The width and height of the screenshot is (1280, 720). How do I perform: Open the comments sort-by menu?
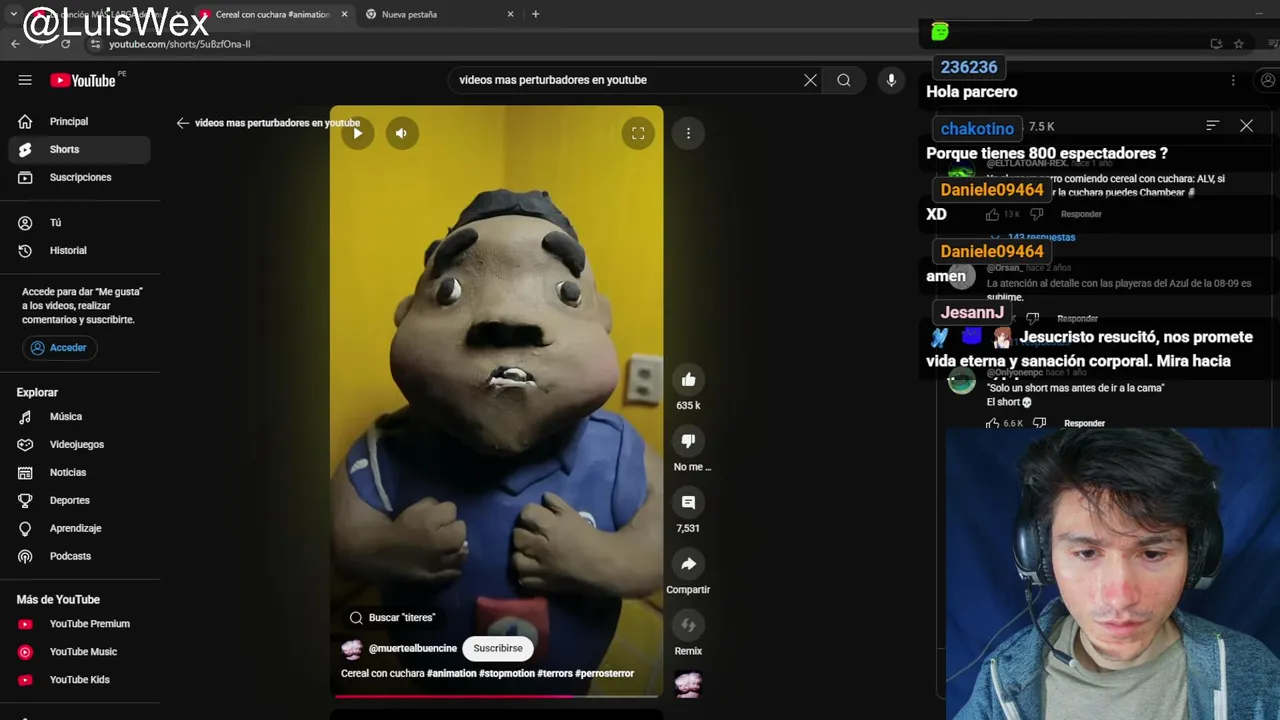click(x=1212, y=125)
